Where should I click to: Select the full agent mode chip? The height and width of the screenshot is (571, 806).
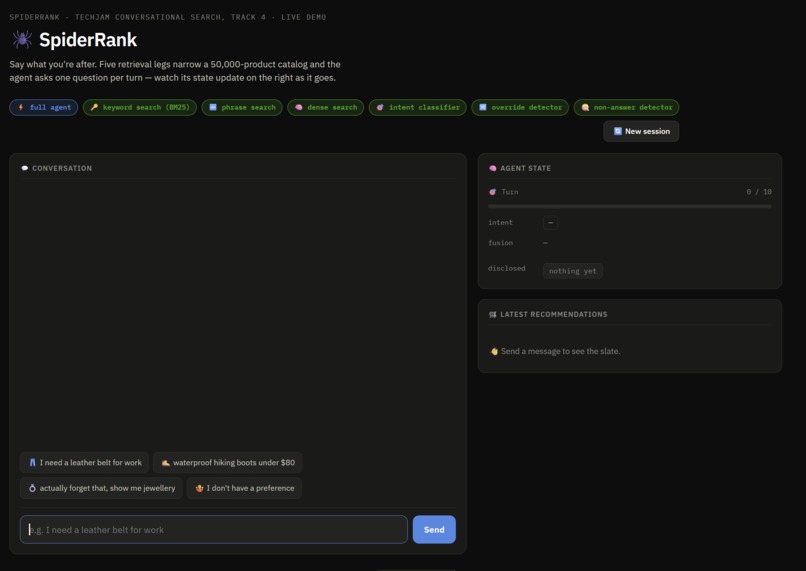(44, 107)
